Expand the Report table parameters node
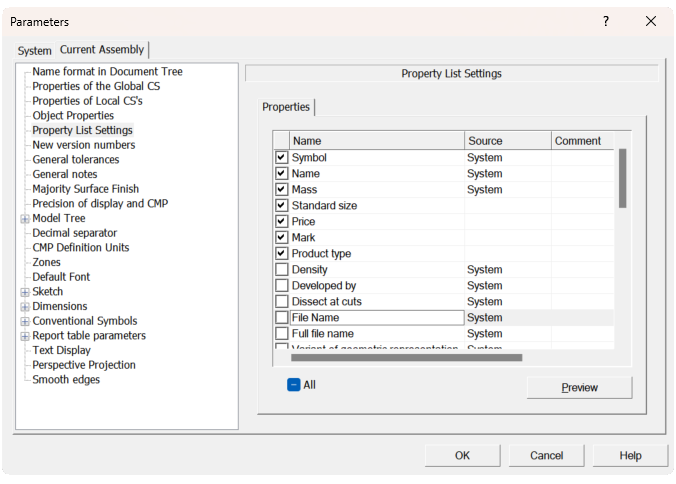Screen dimensions: 676x484 [25, 336]
